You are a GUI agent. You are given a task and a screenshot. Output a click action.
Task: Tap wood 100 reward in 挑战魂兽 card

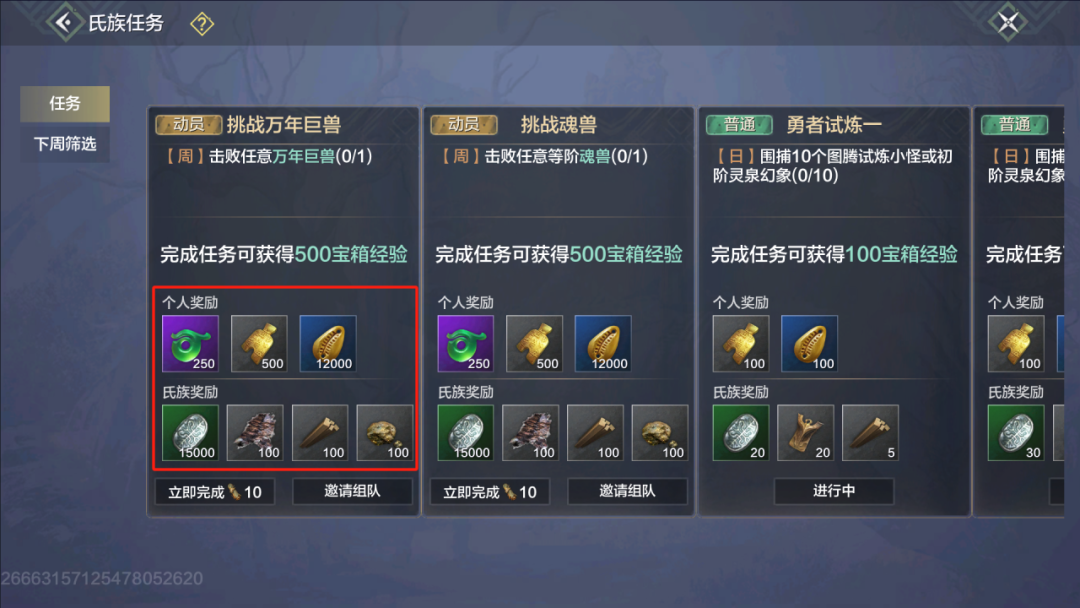pyautogui.click(x=595, y=433)
